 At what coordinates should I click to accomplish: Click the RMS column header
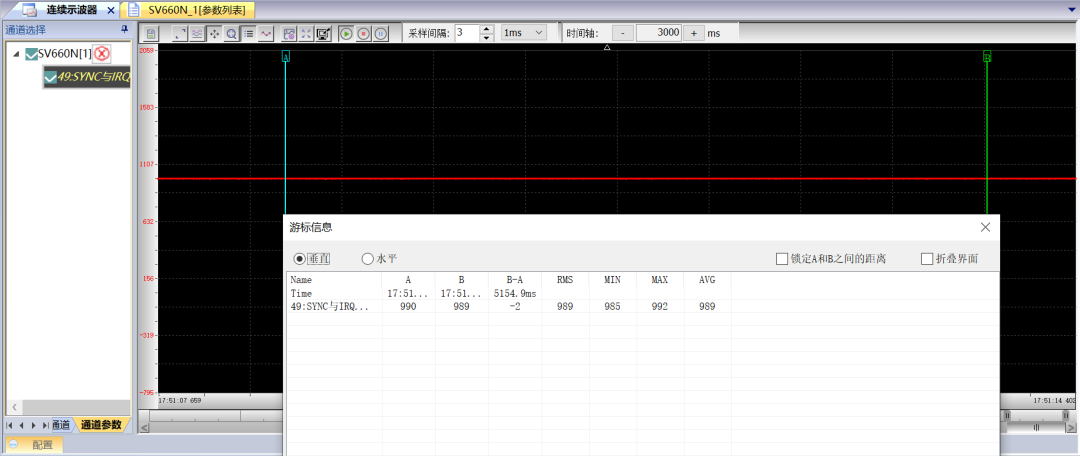click(564, 280)
